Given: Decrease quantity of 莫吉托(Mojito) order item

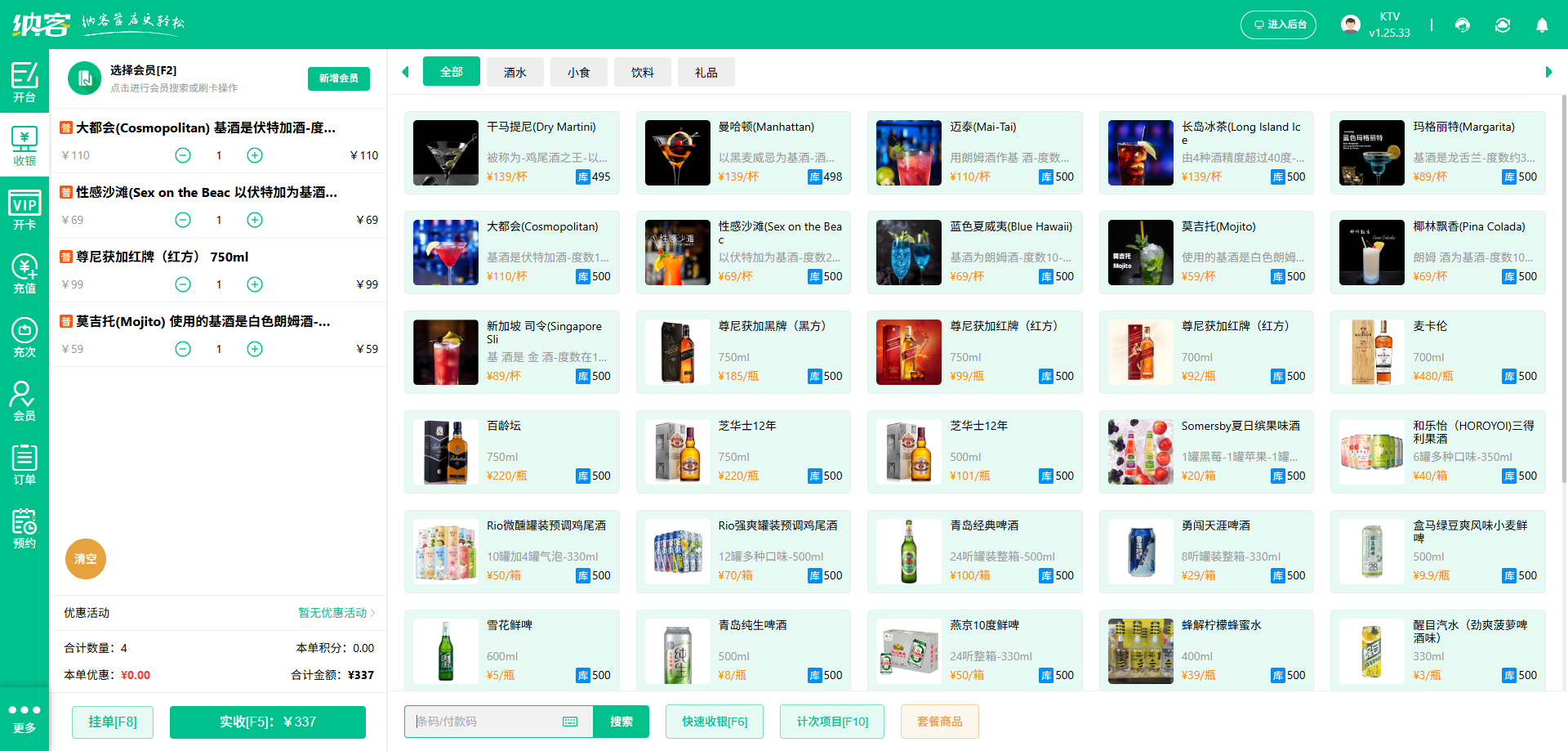Looking at the screenshot, I should [183, 349].
